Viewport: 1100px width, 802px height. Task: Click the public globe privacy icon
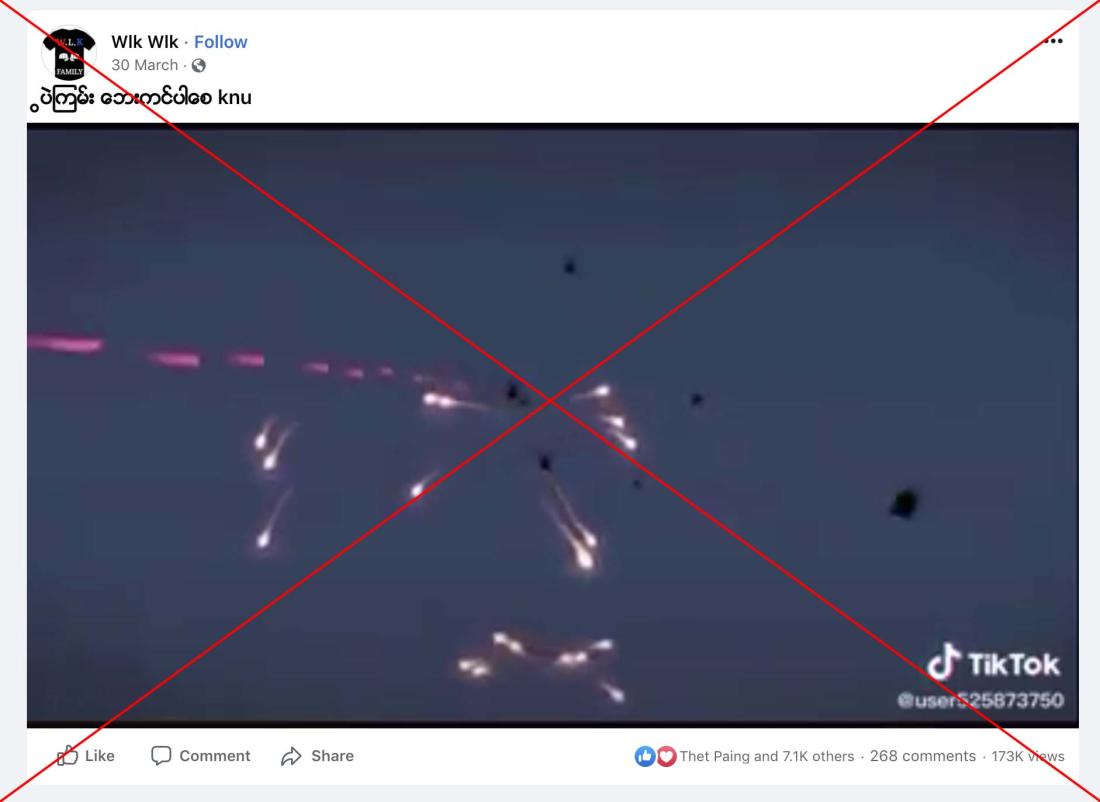(x=199, y=66)
